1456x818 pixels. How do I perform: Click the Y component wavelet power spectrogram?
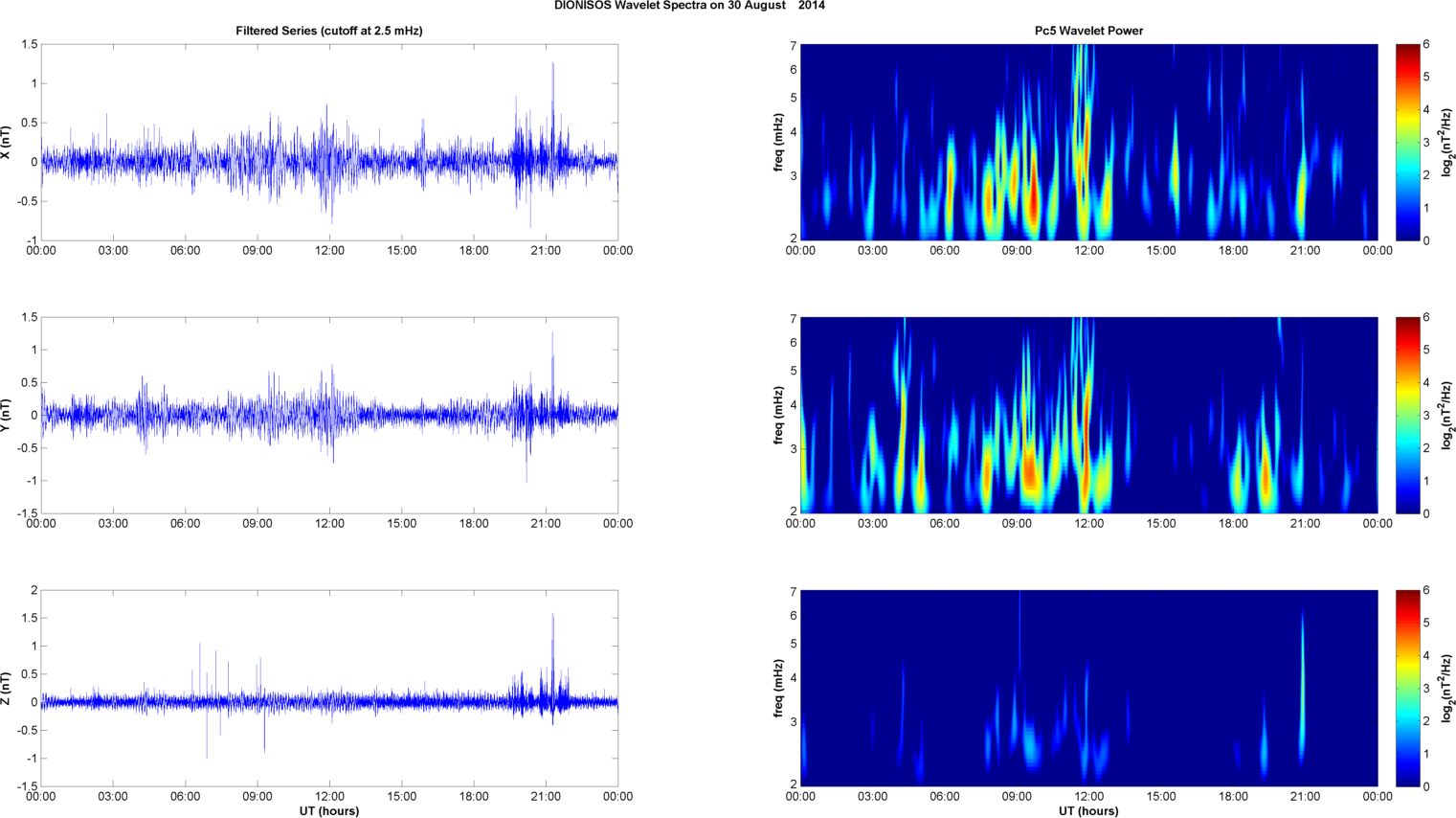1088,416
